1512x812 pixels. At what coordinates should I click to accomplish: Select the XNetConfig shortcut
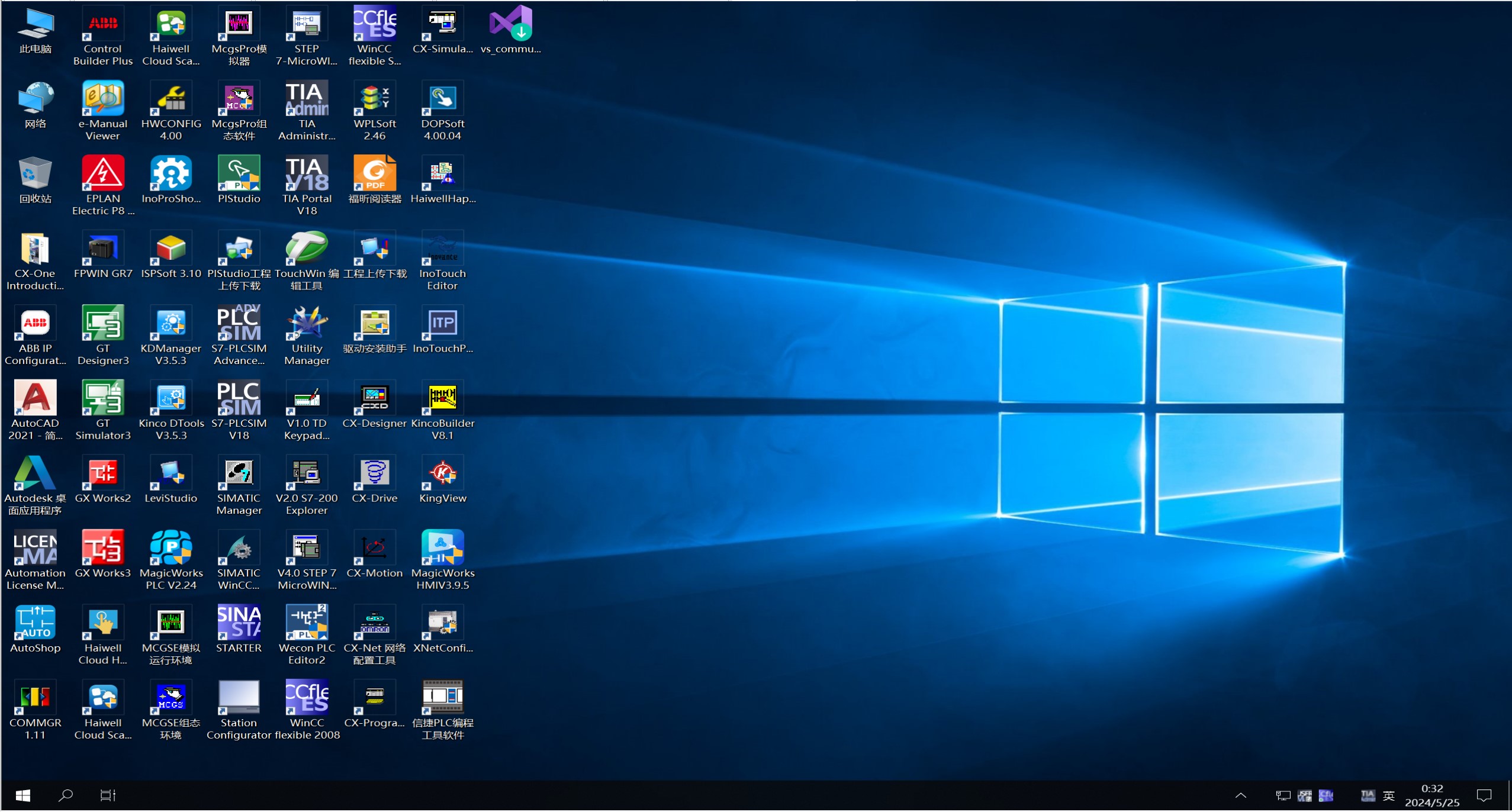point(442,629)
